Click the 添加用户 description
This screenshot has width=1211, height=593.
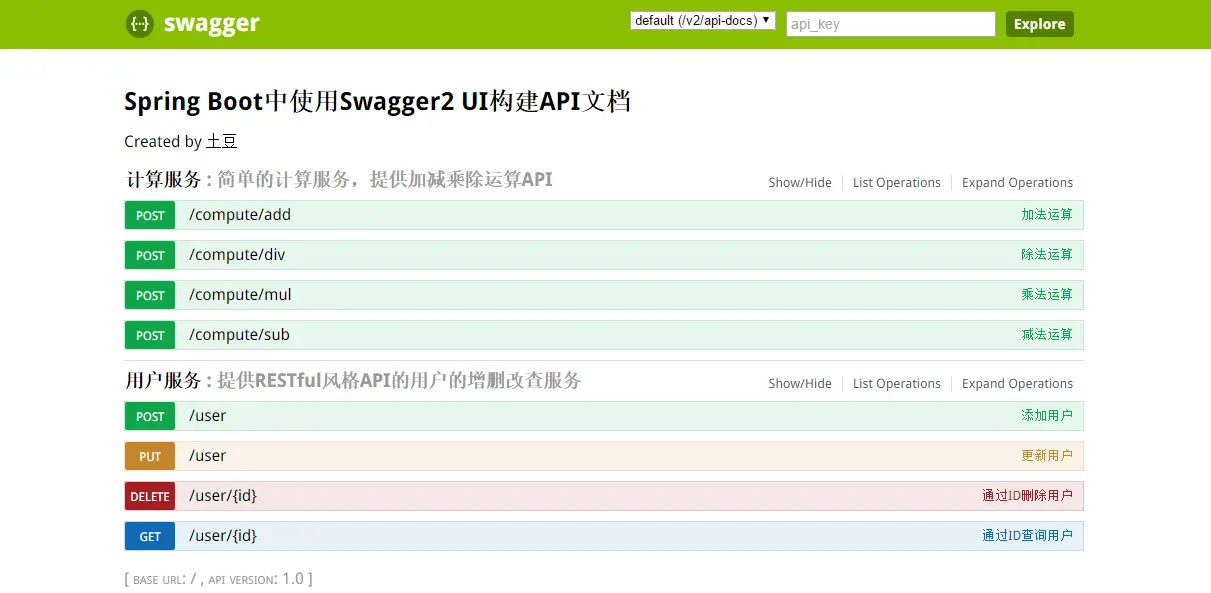click(x=1047, y=416)
